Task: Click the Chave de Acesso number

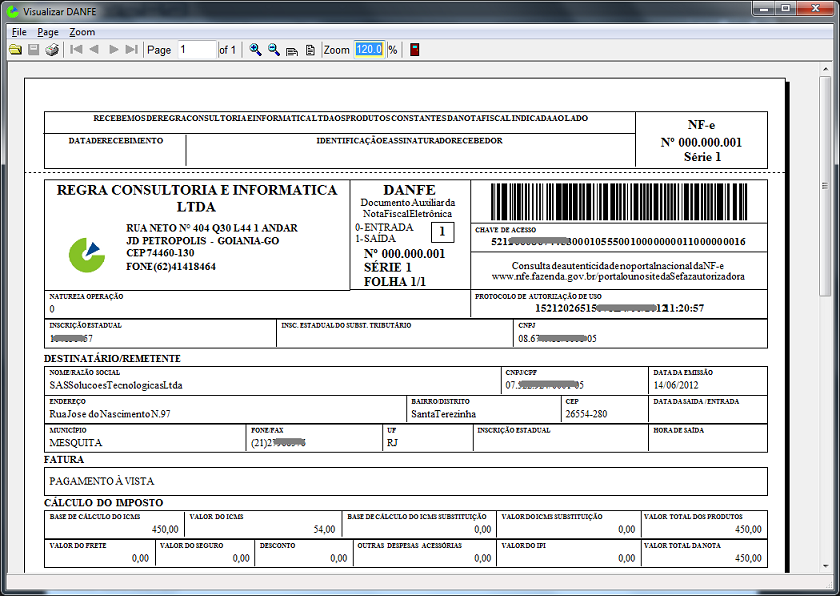Action: (618, 242)
